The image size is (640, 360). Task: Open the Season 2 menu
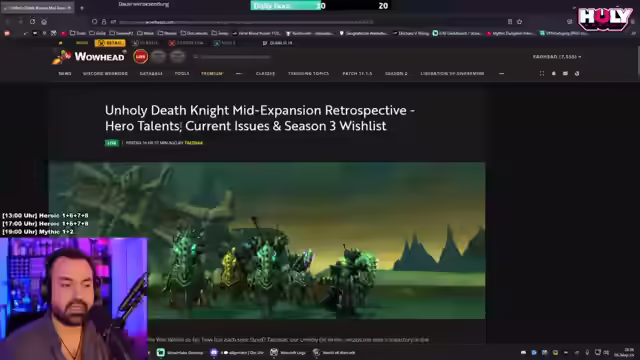tap(396, 73)
